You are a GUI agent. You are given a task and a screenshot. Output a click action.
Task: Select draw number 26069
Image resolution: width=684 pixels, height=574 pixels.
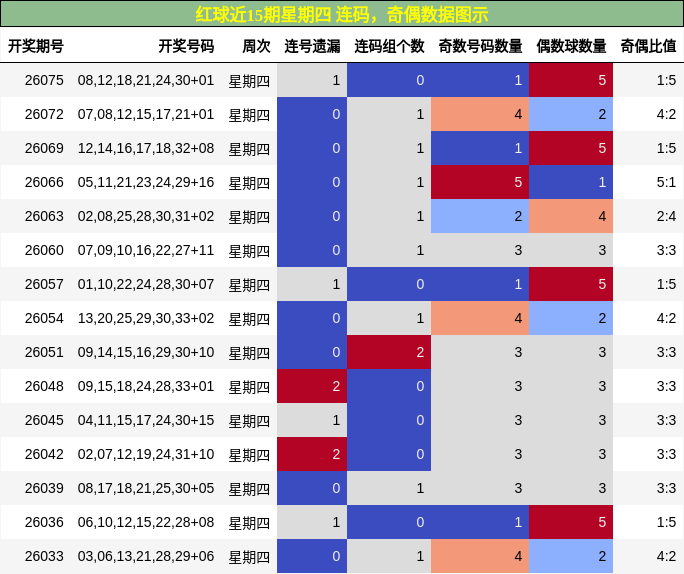(x=44, y=148)
